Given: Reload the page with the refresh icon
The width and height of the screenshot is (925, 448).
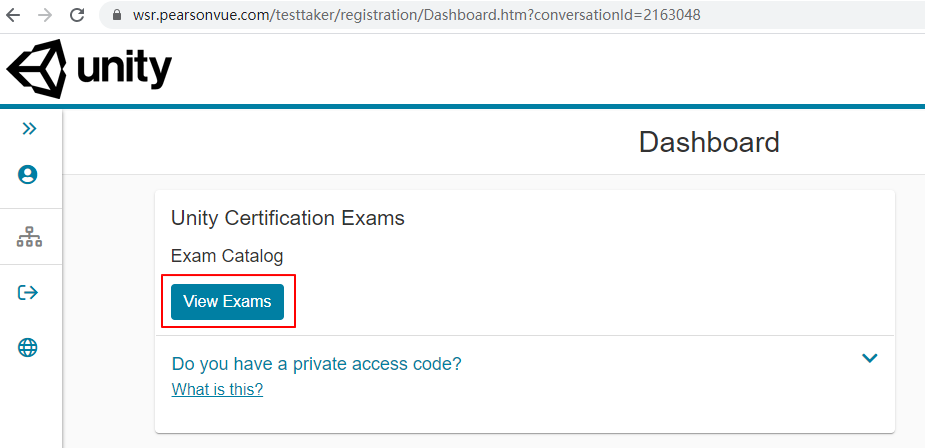Looking at the screenshot, I should point(77,16).
